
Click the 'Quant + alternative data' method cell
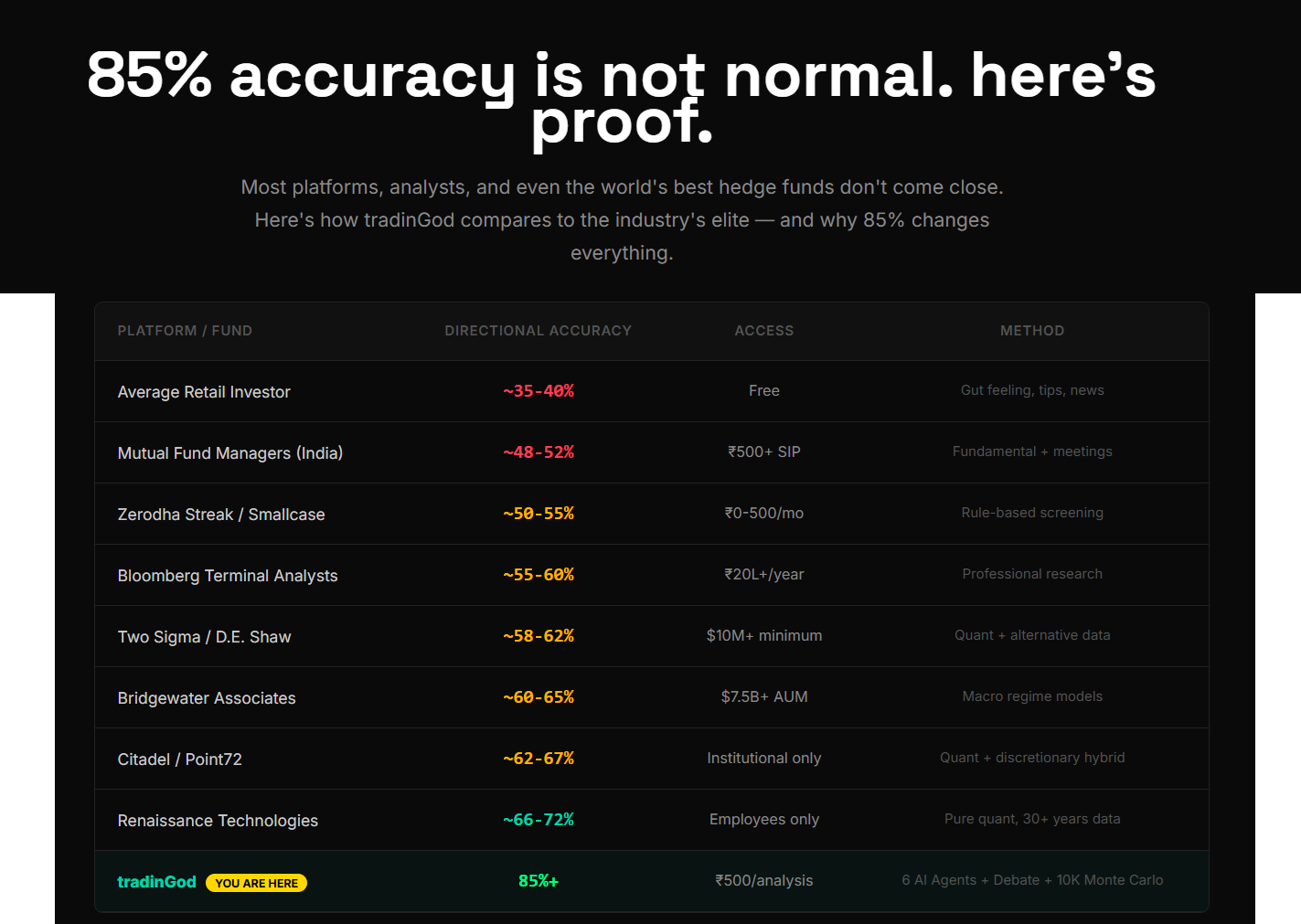(1032, 635)
